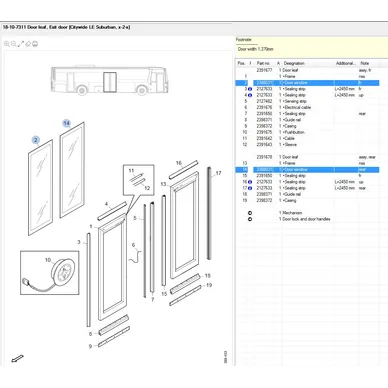Select callout 14 bubble in diagram
388x388 pixels.
tap(67, 123)
